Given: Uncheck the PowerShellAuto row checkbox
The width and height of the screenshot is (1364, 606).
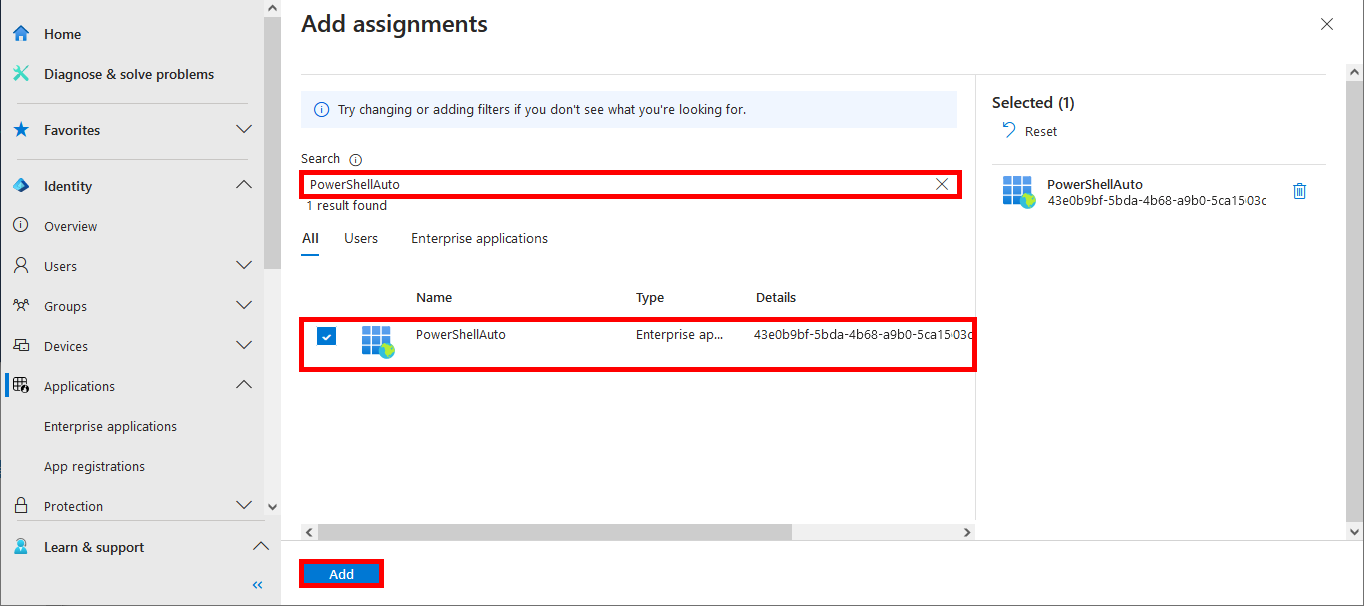Looking at the screenshot, I should (326, 336).
